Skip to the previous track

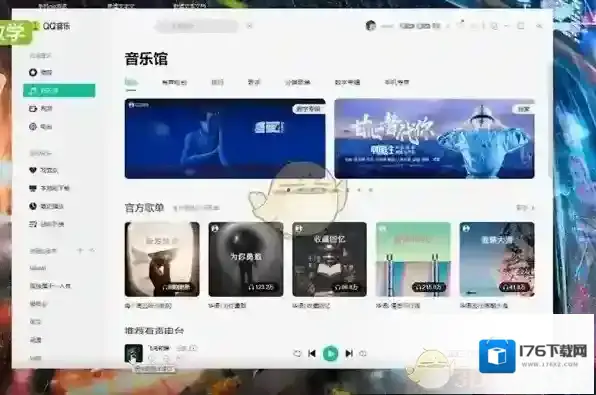tap(312, 354)
